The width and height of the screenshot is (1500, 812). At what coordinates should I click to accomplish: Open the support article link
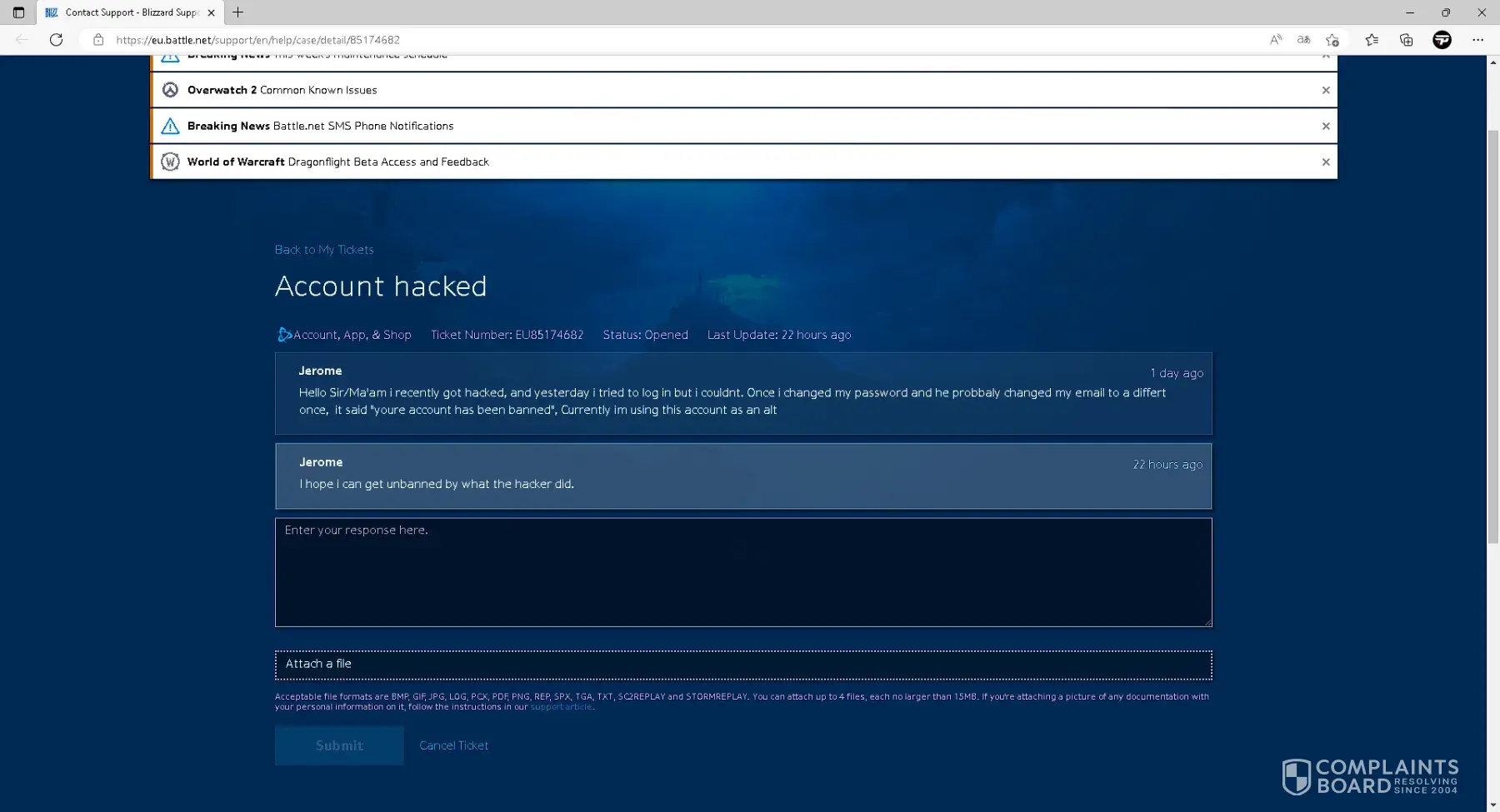[x=561, y=707]
